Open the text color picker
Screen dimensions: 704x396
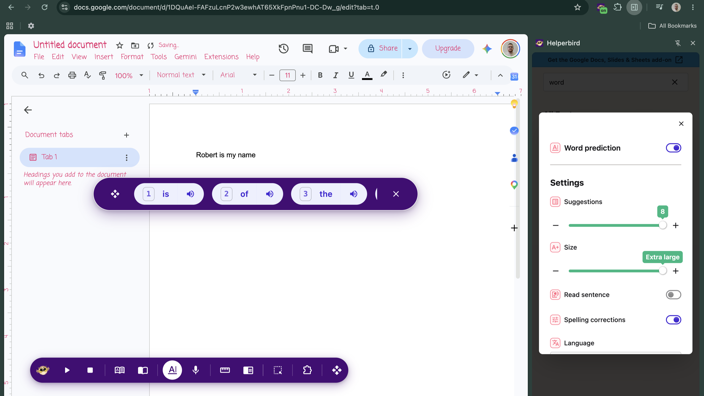367,75
